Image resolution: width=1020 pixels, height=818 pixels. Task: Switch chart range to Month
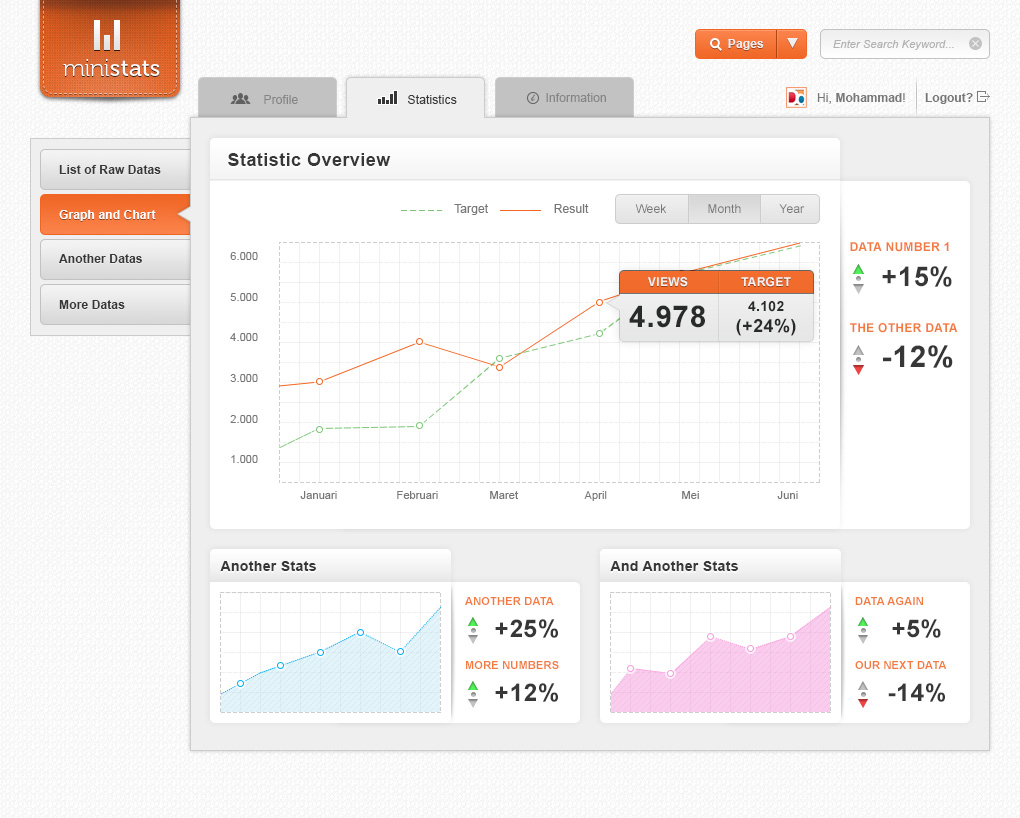pos(724,209)
